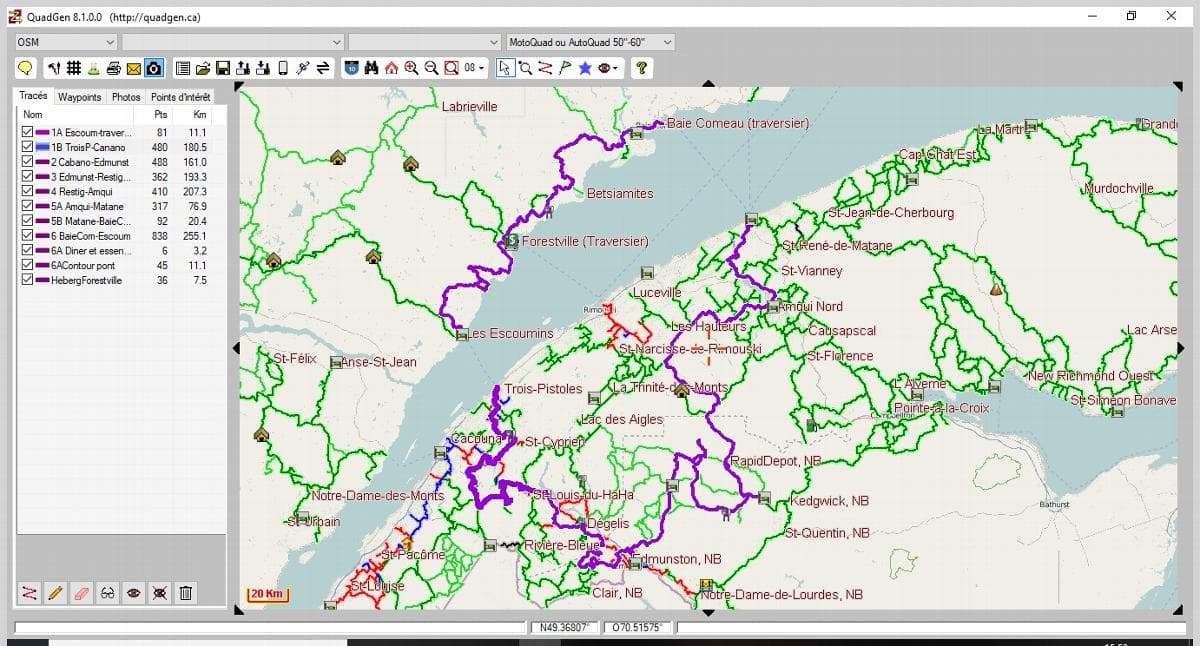Click the yellow question mark help icon

[640, 68]
